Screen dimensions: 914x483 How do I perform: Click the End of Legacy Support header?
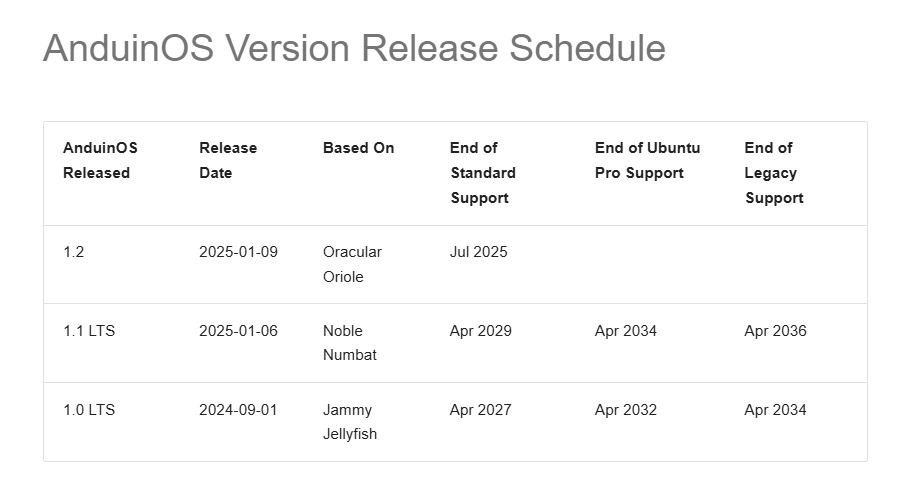tap(774, 173)
